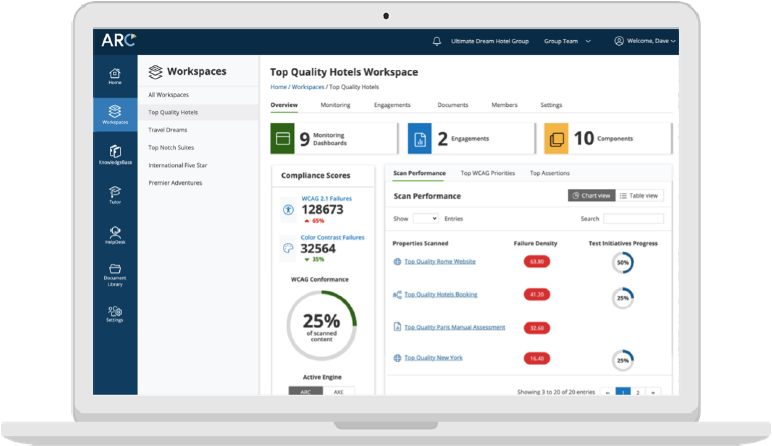Expand the Group Team dropdown
The height and width of the screenshot is (446, 772).
click(x=567, y=41)
